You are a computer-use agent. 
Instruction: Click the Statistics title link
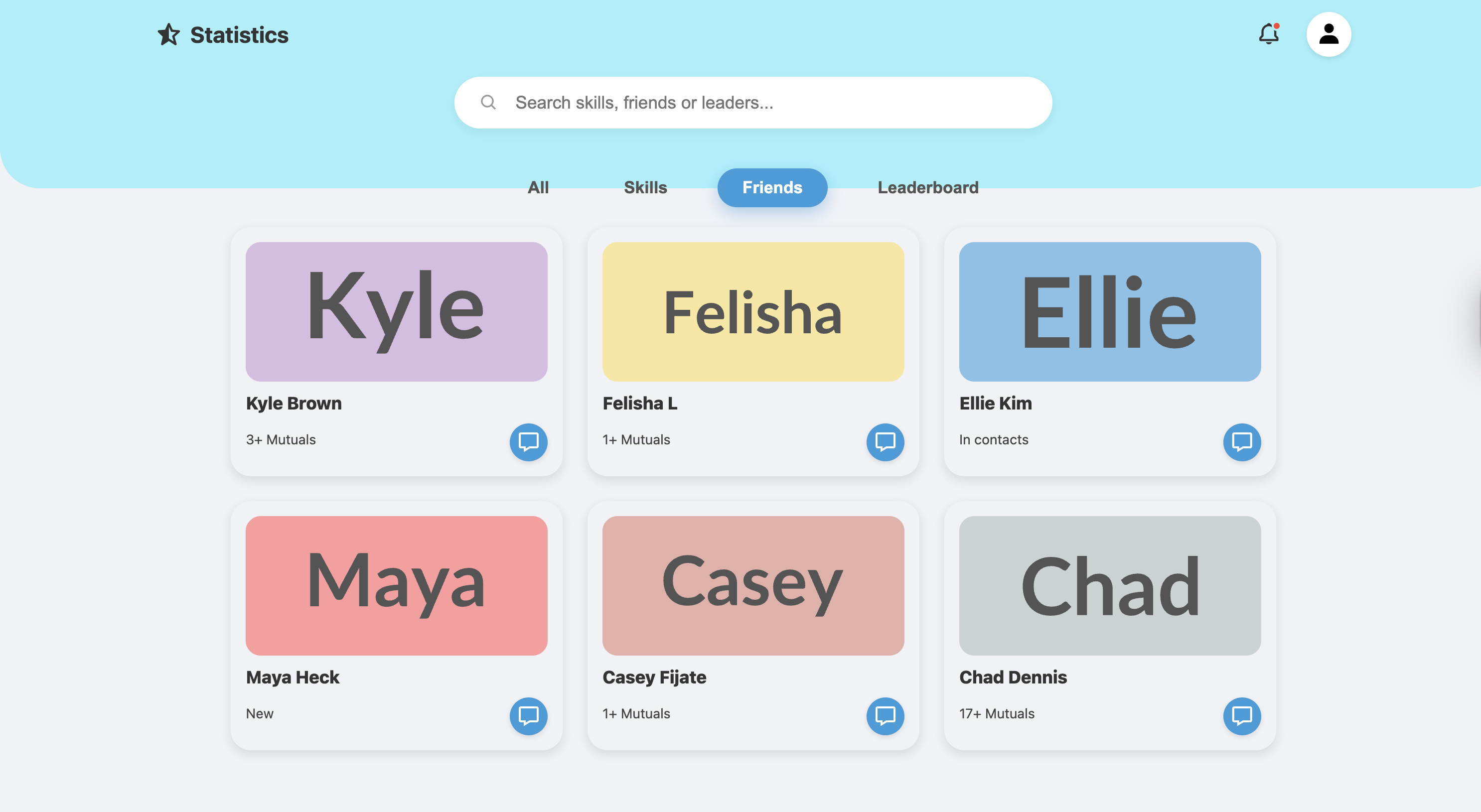(239, 34)
